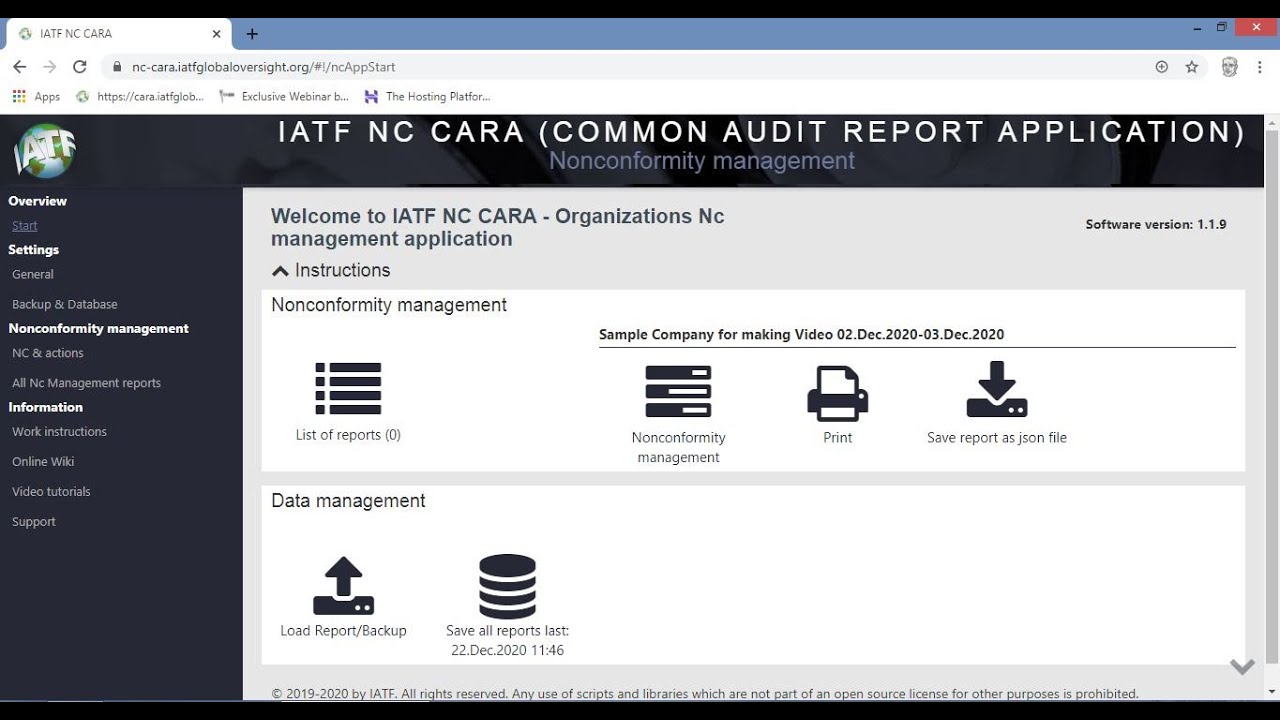Click the Save all reports database icon
The height and width of the screenshot is (720, 1280).
pos(507,586)
